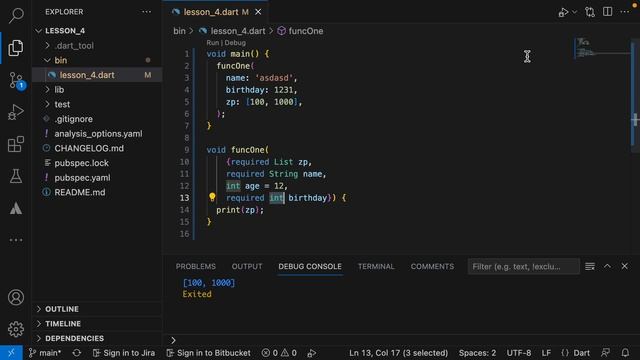Open the Atlassian view icon
Image resolution: width=640 pixels, height=360 pixels.
(x=16, y=208)
